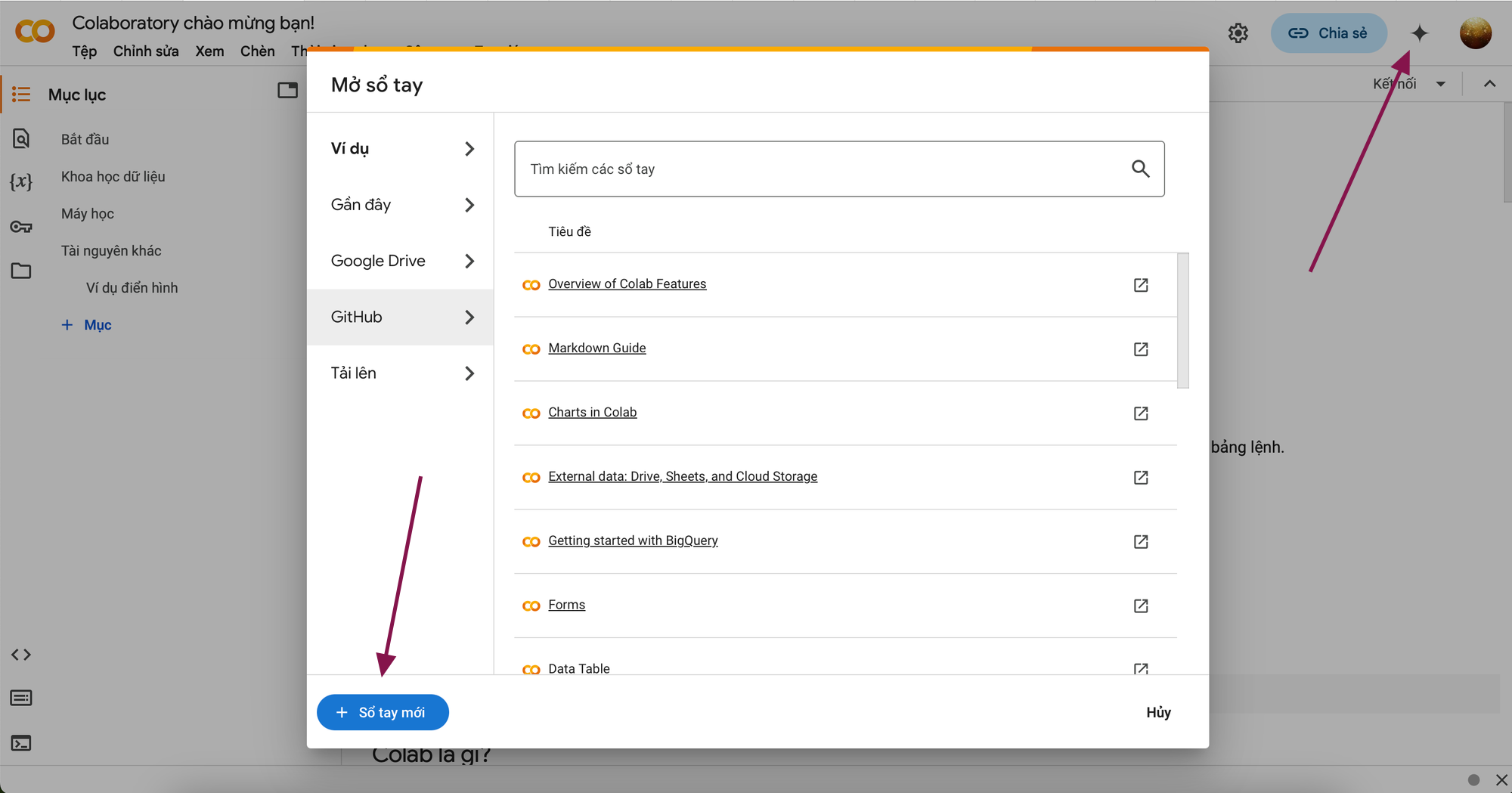
Task: Open the Overview of Colab Features link
Action: (627, 284)
